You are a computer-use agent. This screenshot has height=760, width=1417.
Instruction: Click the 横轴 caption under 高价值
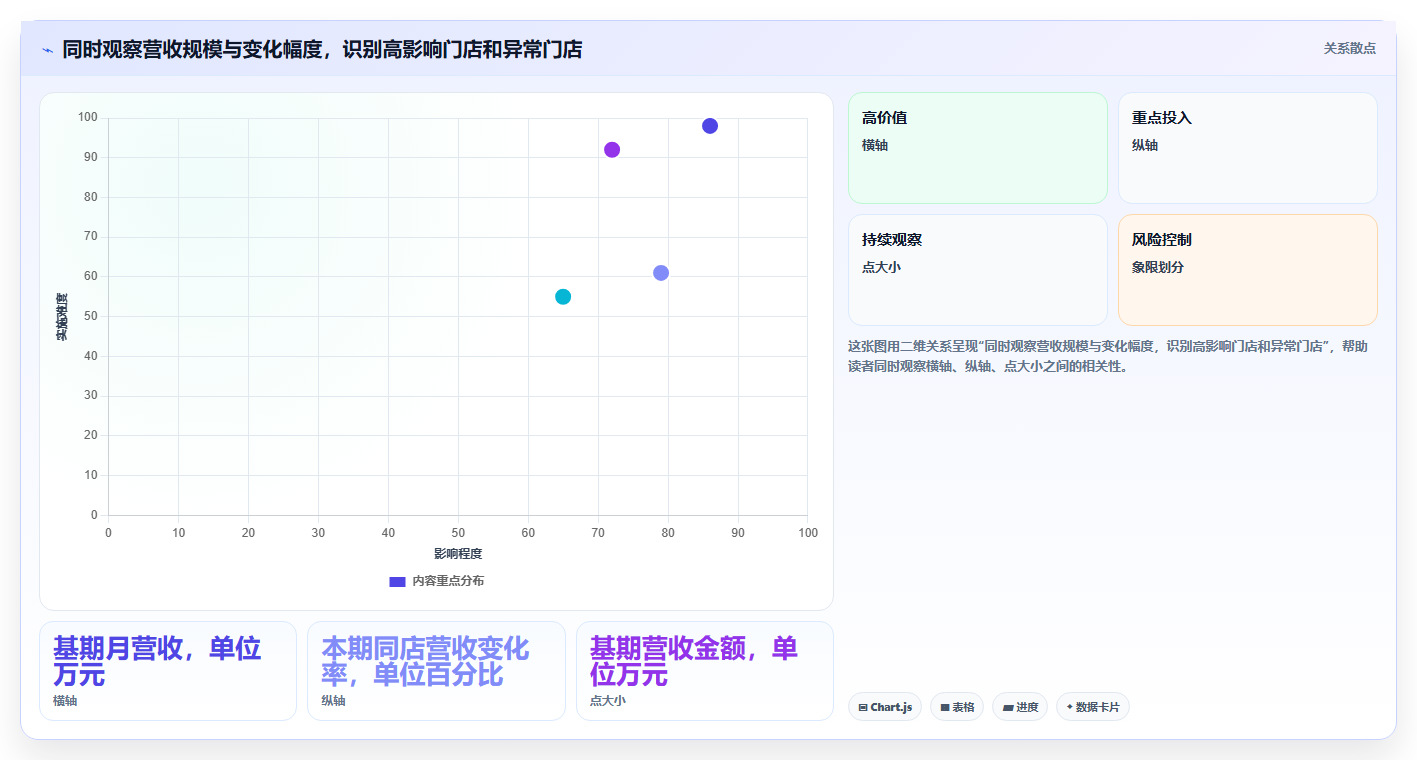[x=875, y=146]
